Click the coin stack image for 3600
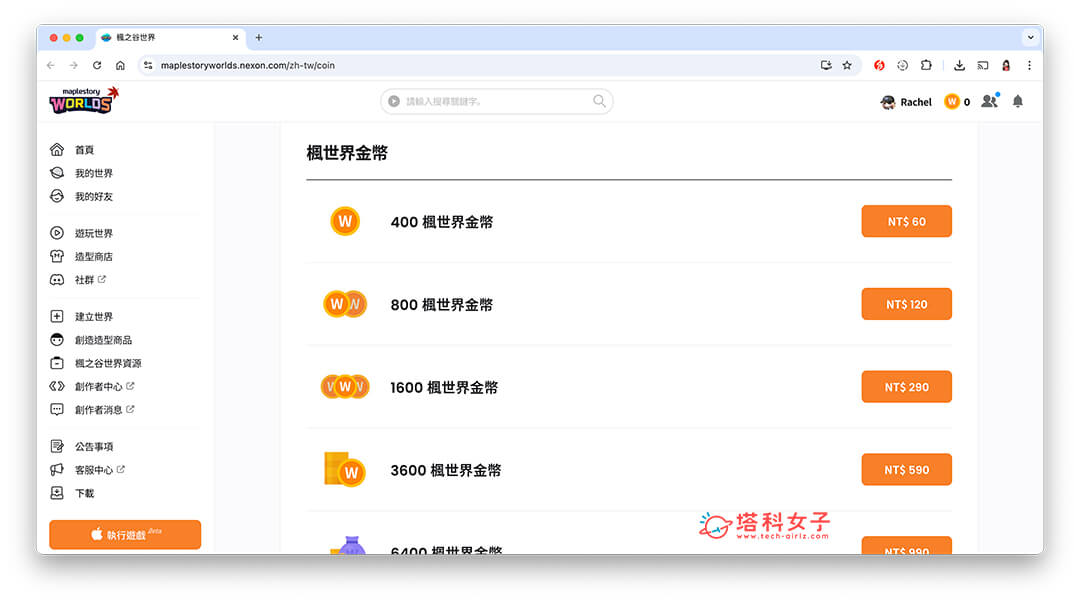Viewport: 1080px width, 602px height. [344, 469]
